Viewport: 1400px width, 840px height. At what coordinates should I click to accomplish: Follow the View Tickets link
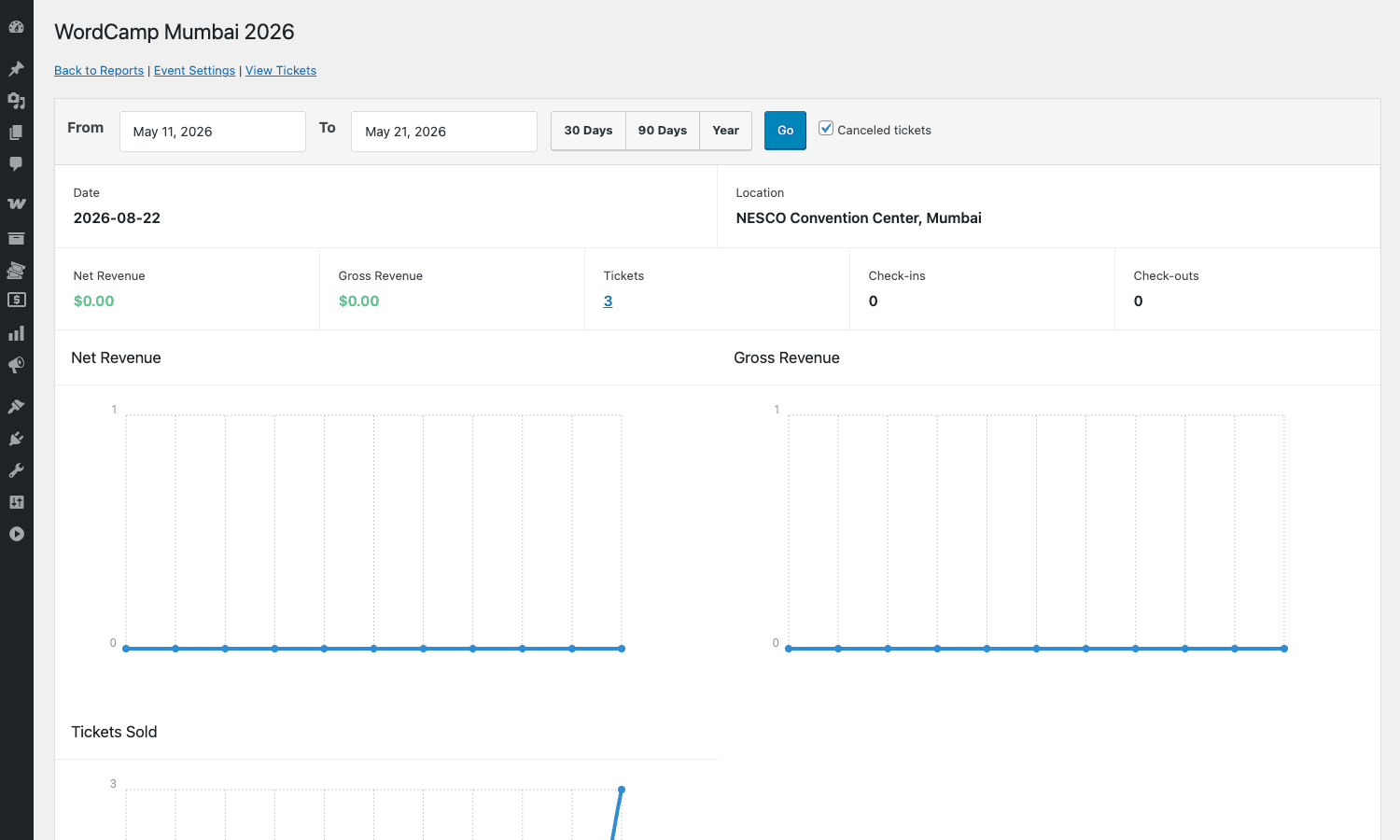pyautogui.click(x=281, y=71)
